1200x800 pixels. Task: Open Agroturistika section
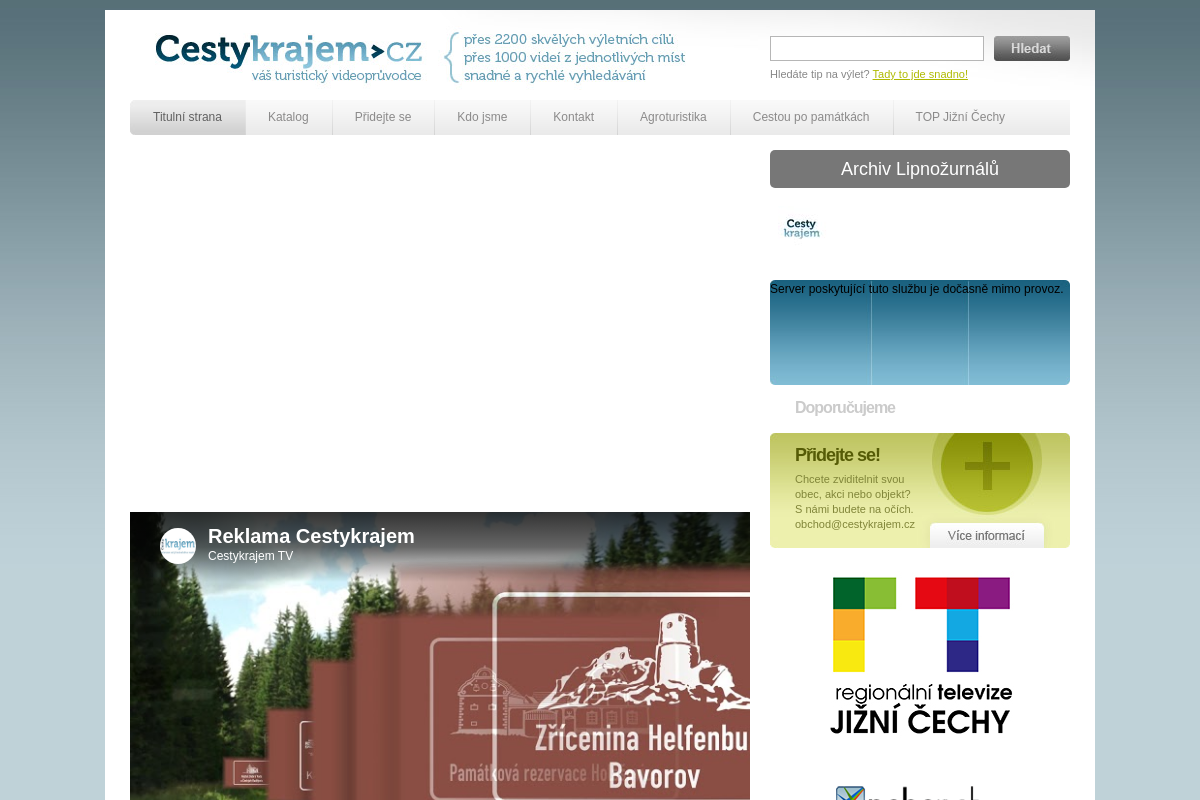point(673,117)
